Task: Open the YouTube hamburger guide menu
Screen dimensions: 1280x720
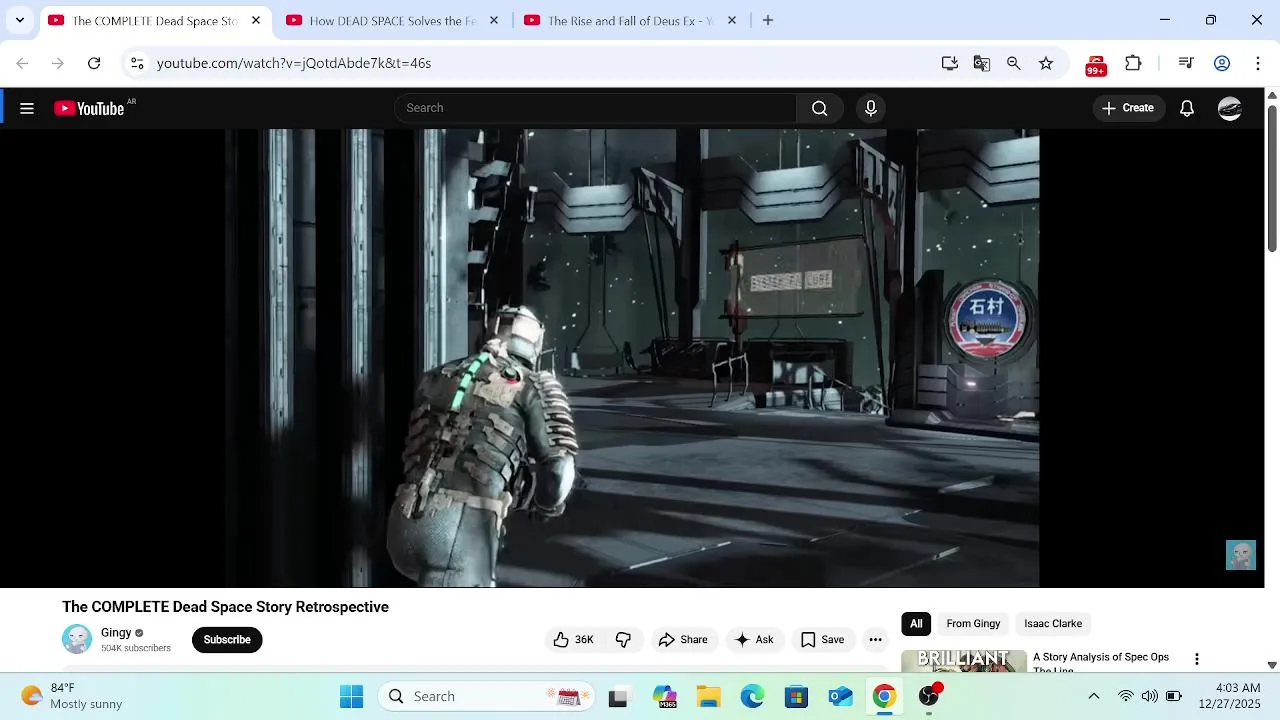Action: (x=27, y=108)
